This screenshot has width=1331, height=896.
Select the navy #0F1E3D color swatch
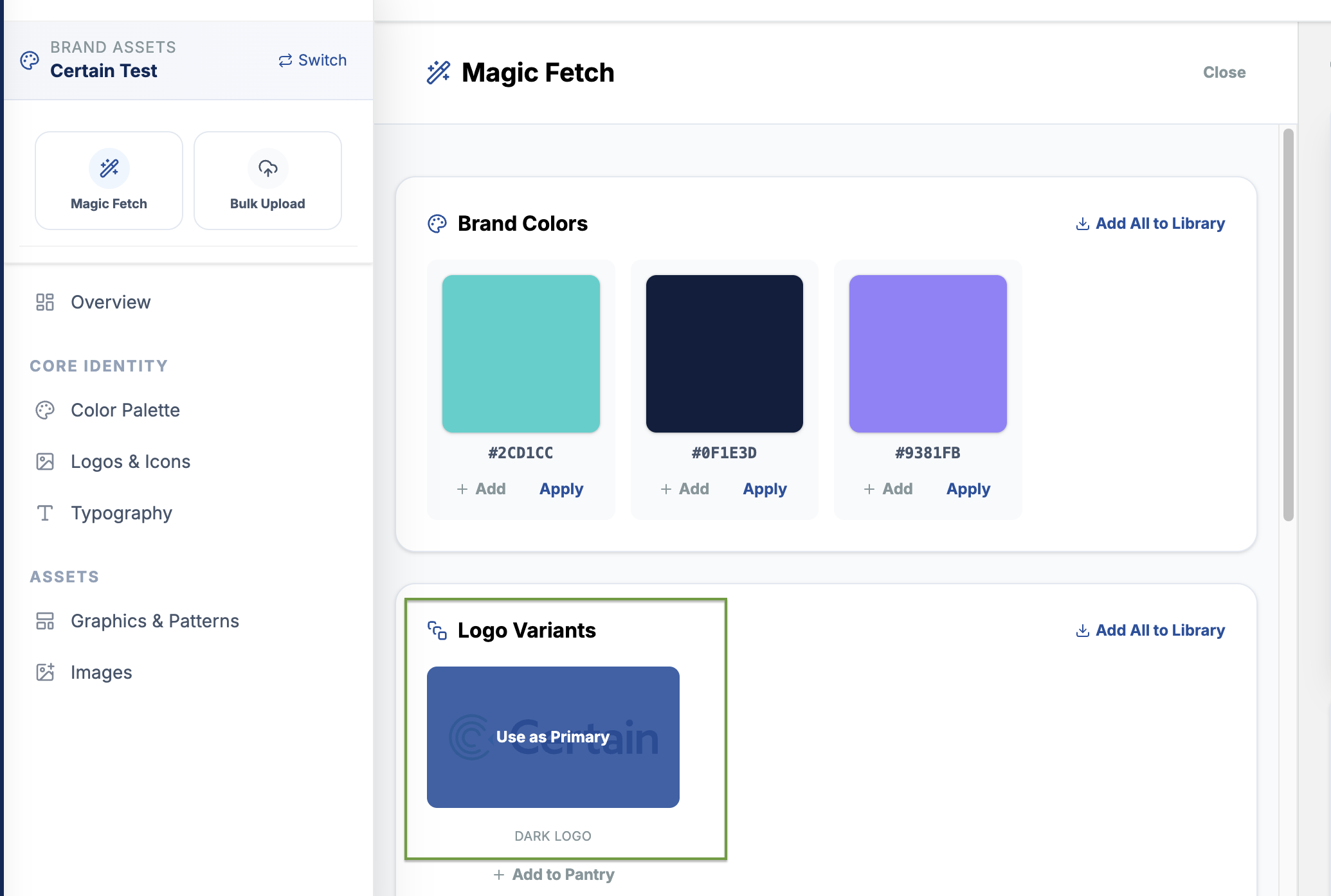pos(725,354)
